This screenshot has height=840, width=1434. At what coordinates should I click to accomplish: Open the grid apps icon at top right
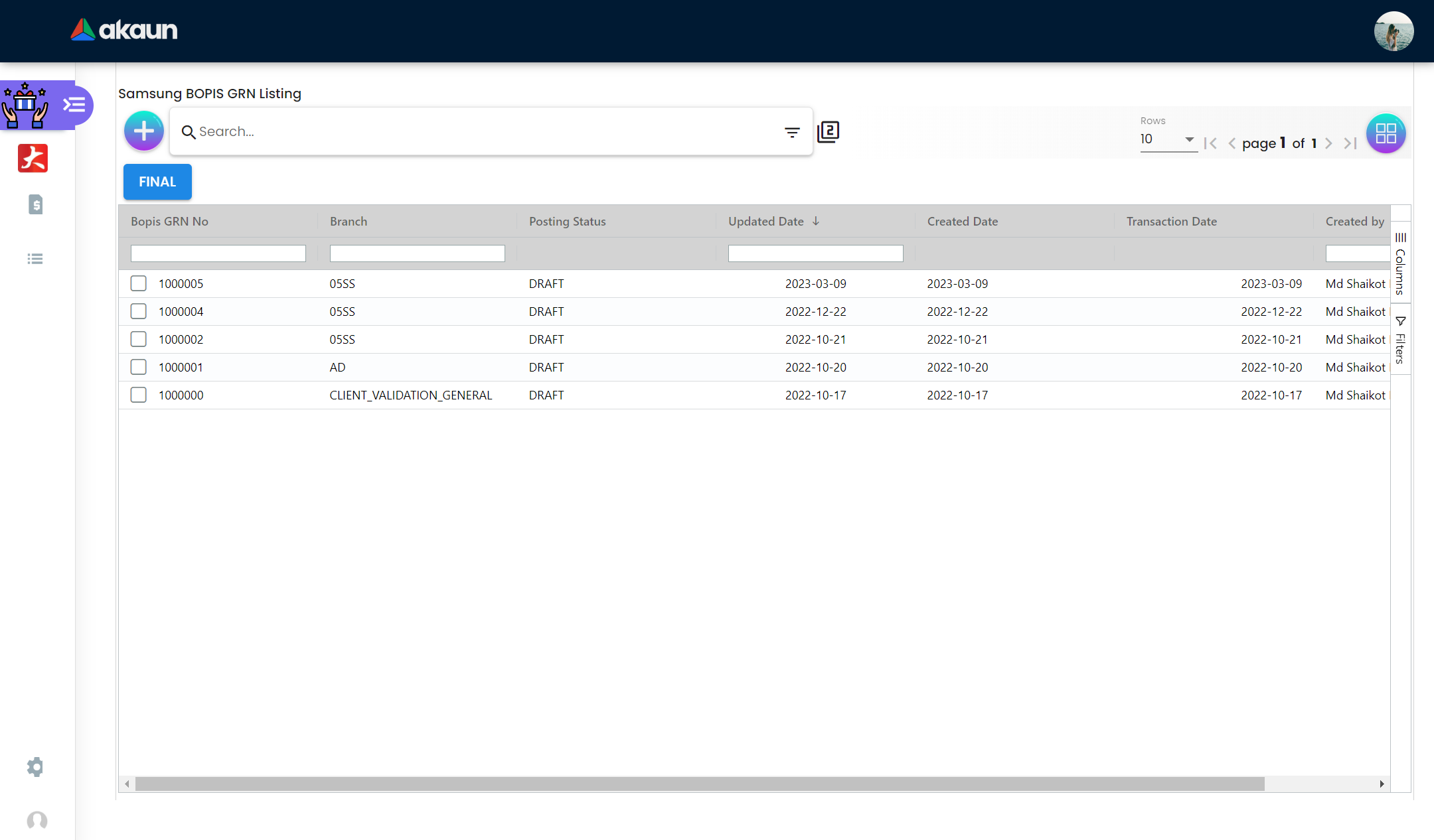1386,133
